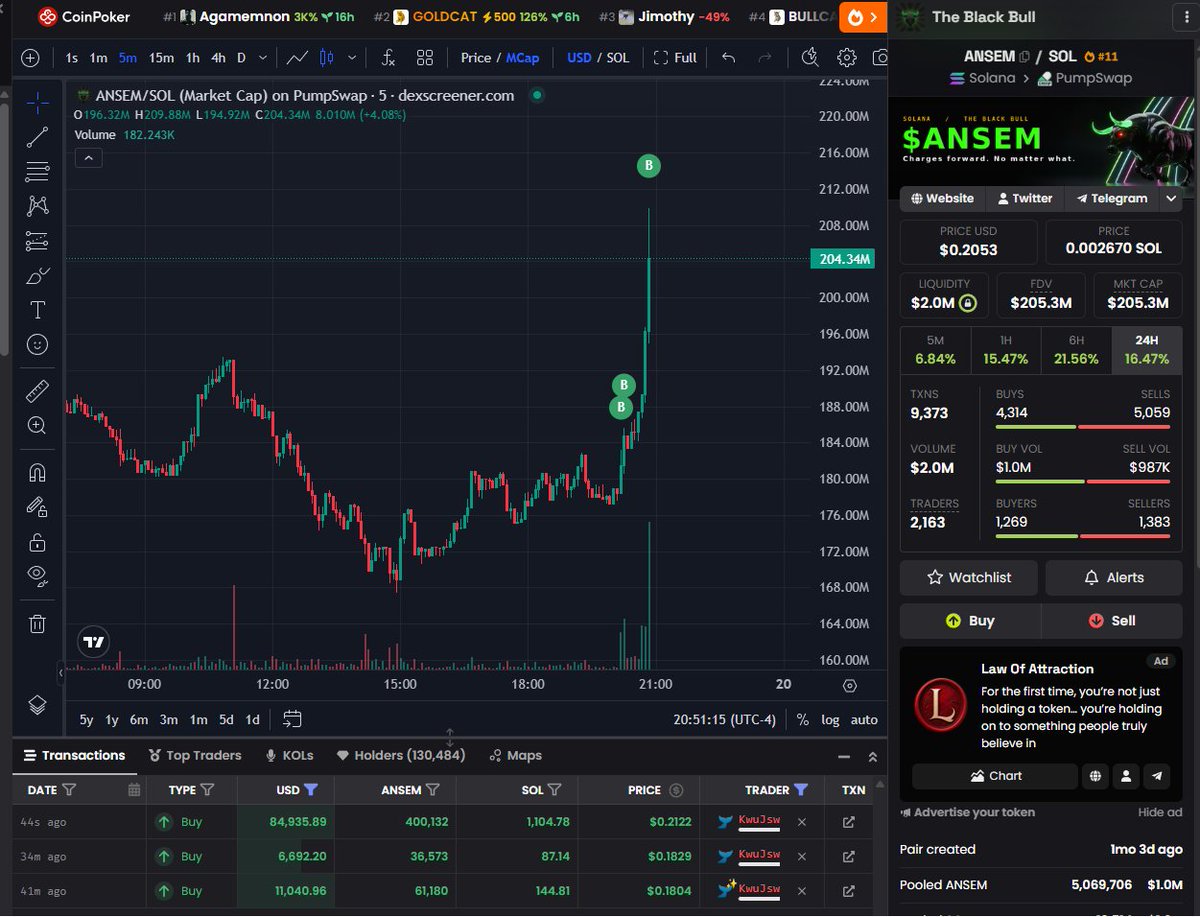Viewport: 1200px width, 917px height.
Task: Open the USD column filter
Action: (x=311, y=790)
